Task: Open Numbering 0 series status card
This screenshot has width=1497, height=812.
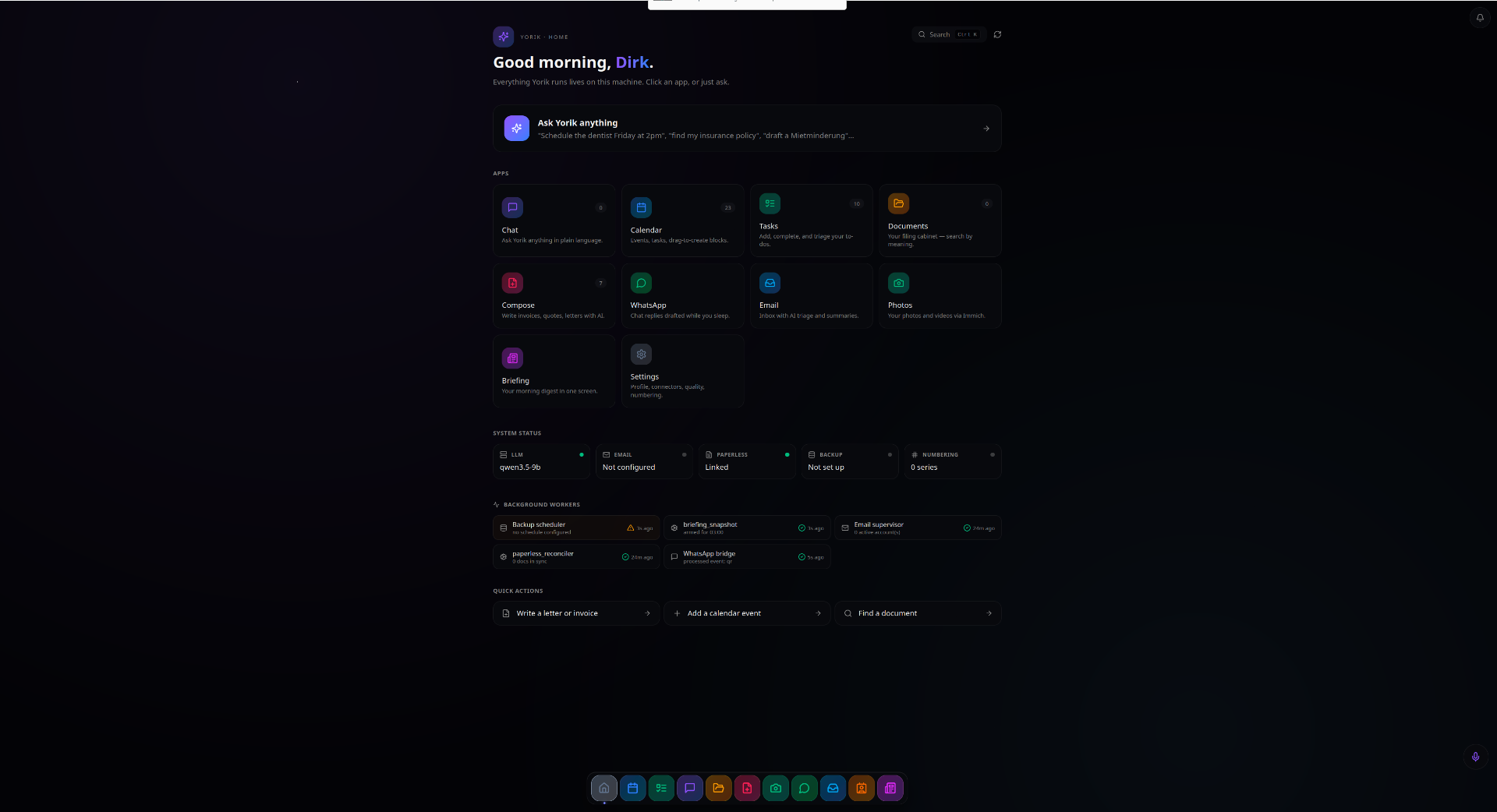Action: click(953, 461)
